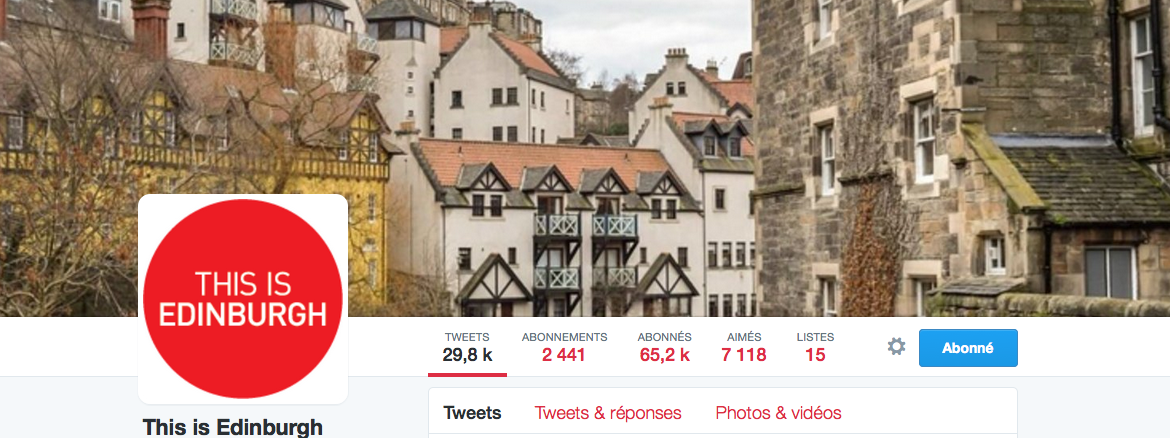Select the Photos & vidéos tab
The image size is (1170, 438).
pos(778,413)
